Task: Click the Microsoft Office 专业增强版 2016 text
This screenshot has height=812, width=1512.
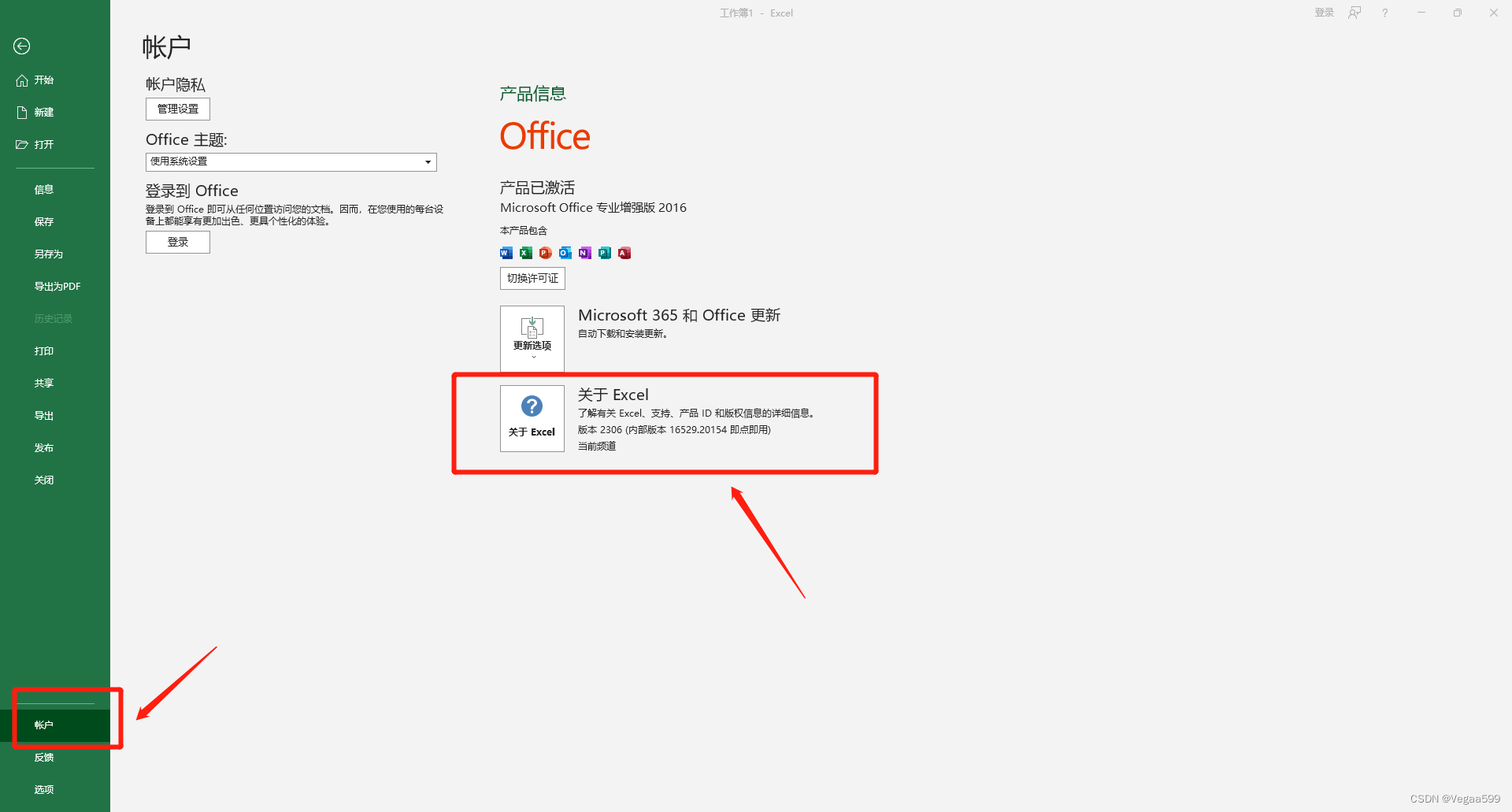Action: [x=594, y=208]
